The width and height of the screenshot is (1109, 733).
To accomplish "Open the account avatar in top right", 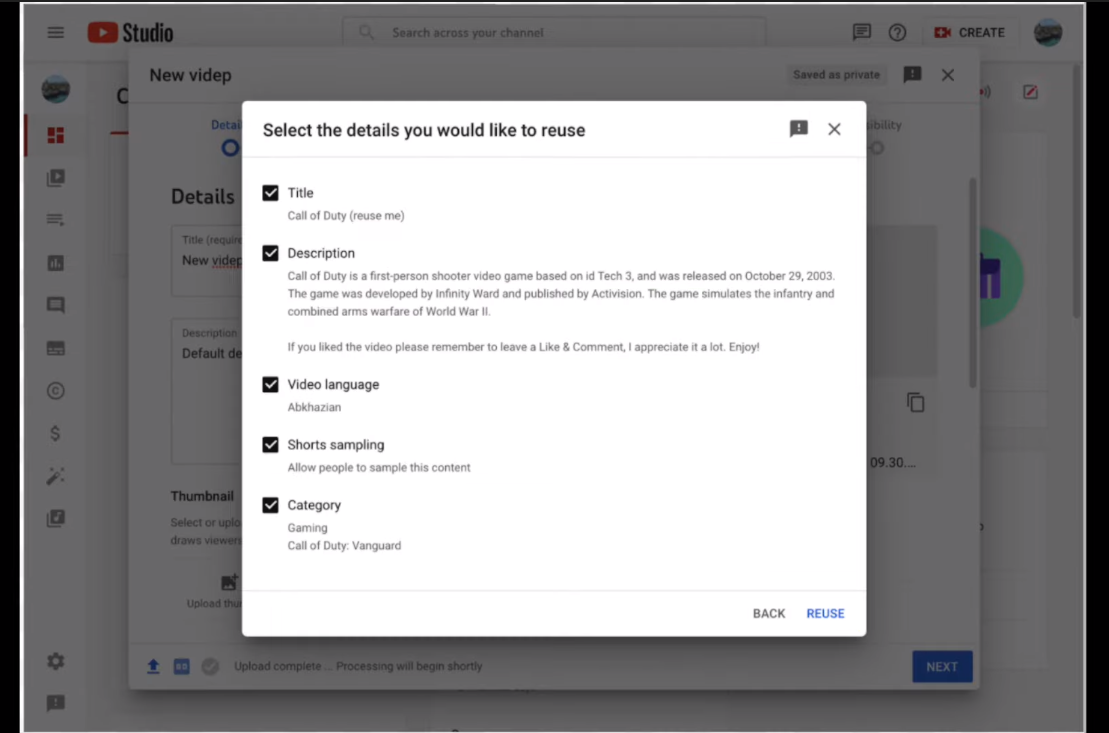I will 1047,33.
